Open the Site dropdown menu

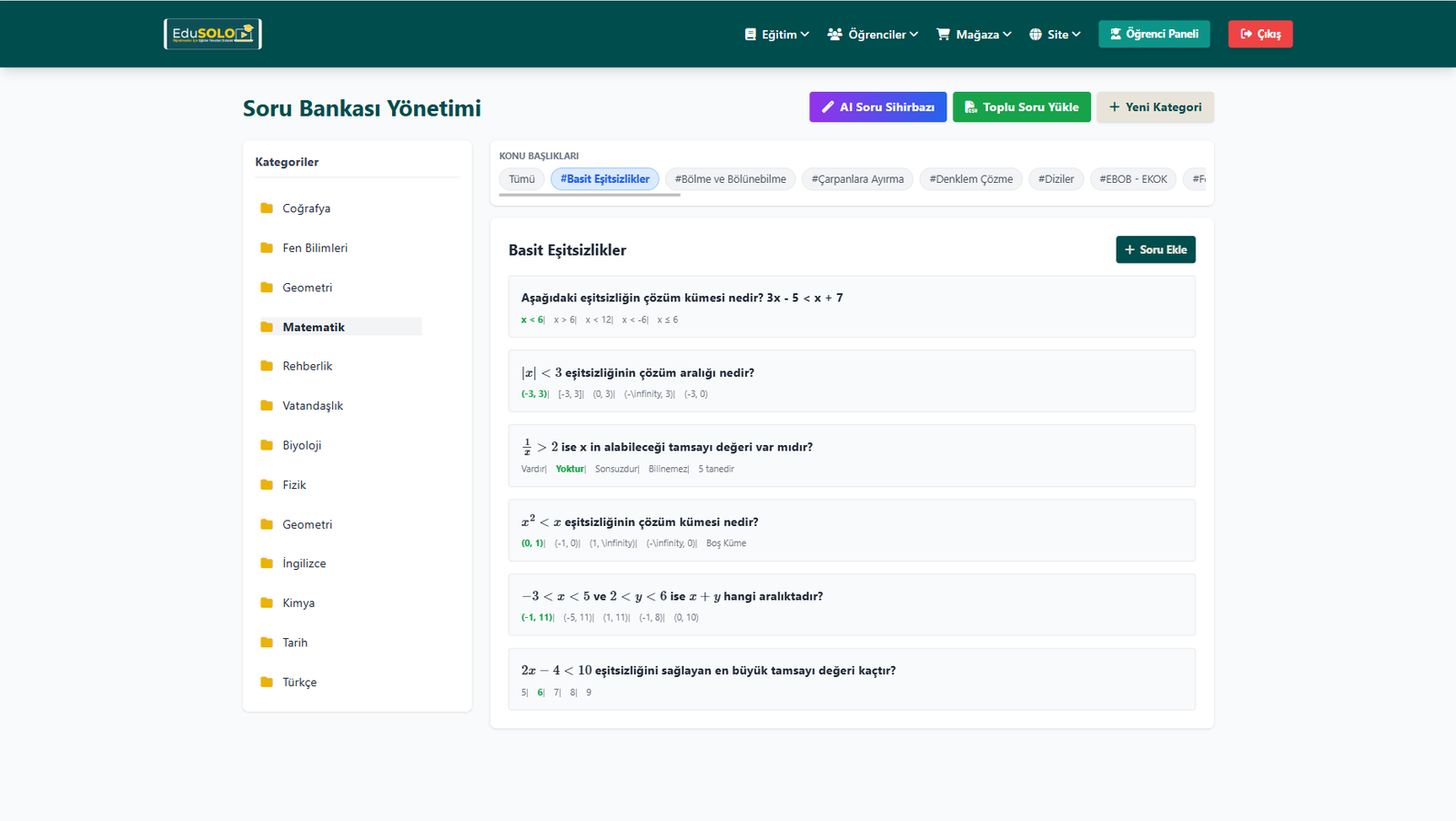(1055, 35)
